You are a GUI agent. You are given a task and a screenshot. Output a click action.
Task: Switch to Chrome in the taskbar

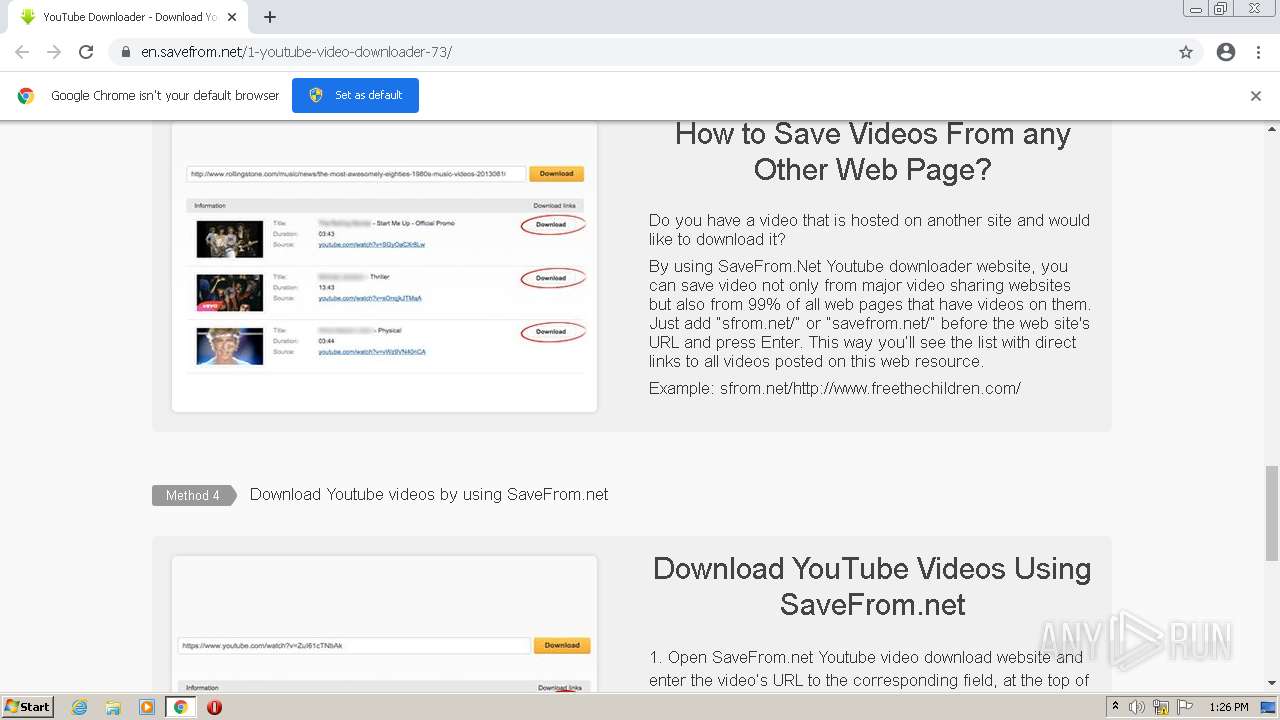coord(181,707)
